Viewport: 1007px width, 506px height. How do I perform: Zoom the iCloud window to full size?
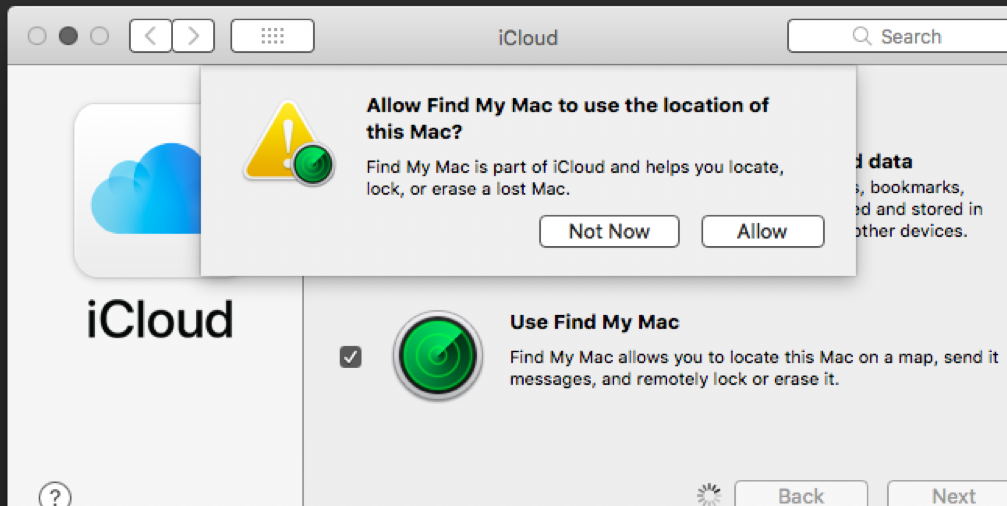pos(99,37)
